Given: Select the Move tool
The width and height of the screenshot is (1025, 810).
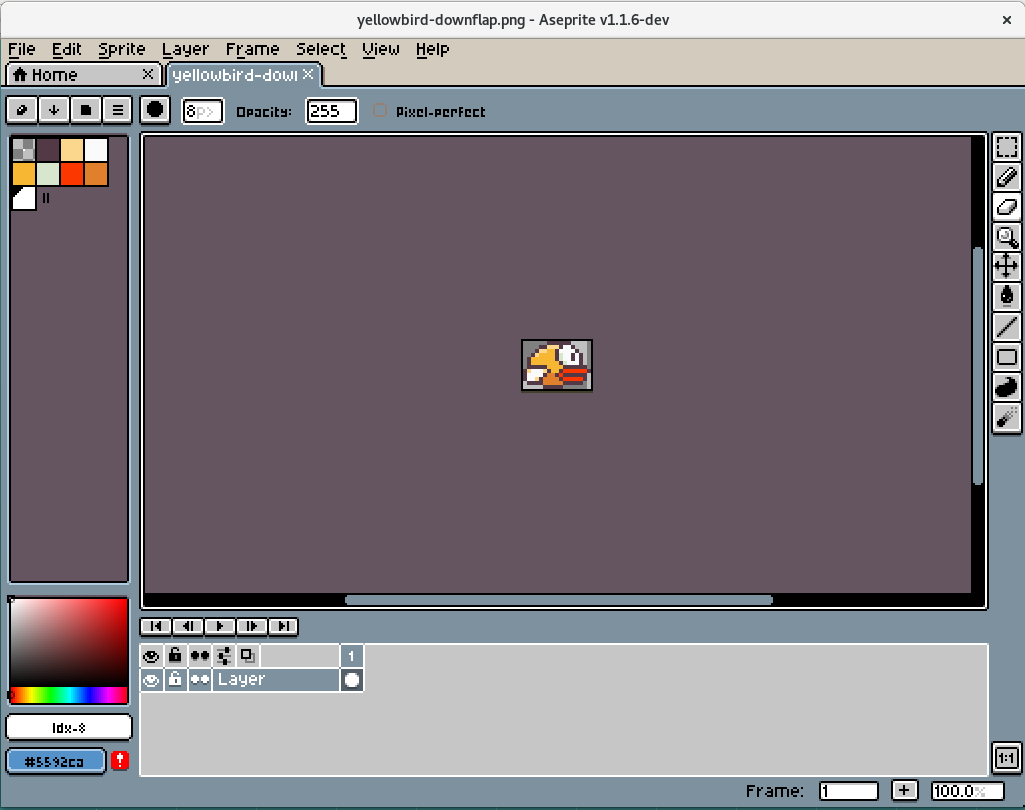Looking at the screenshot, I should [x=1007, y=267].
